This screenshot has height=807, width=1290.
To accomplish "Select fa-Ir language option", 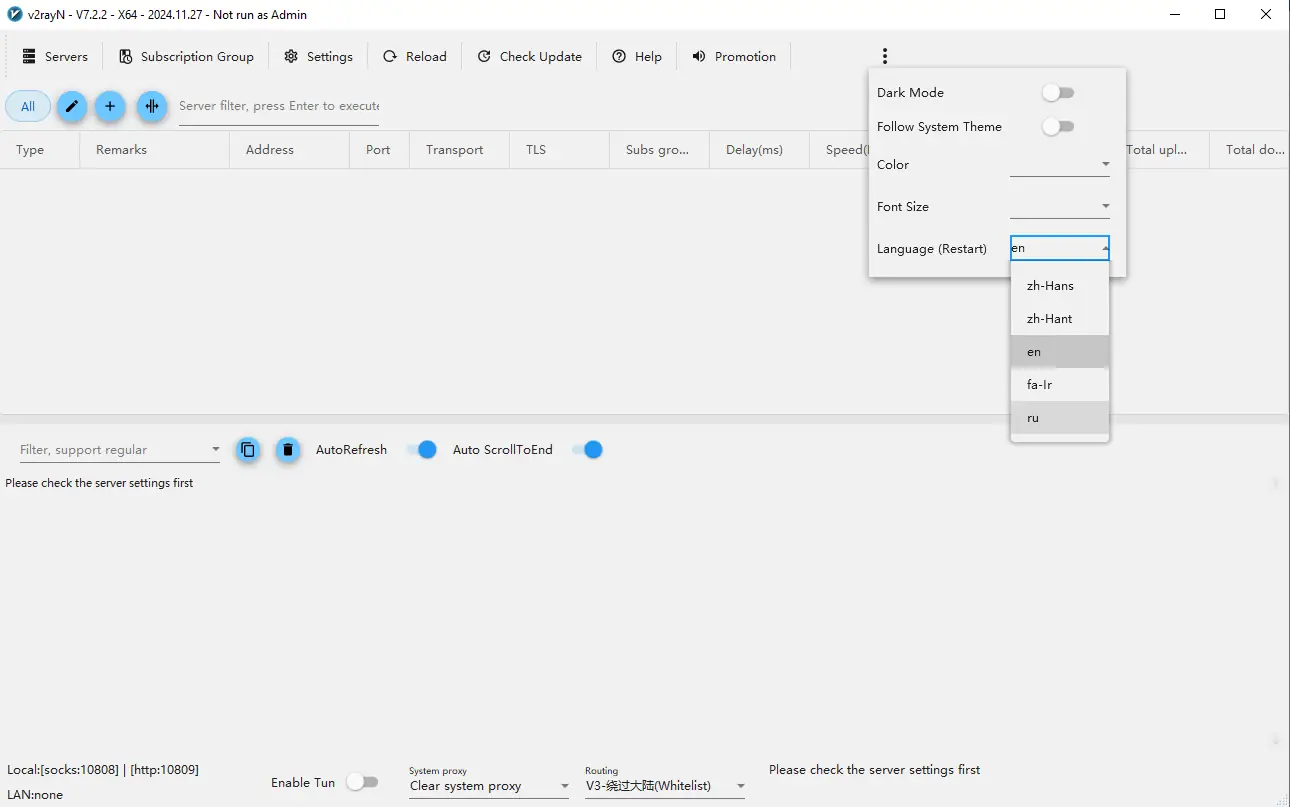I will point(1060,385).
